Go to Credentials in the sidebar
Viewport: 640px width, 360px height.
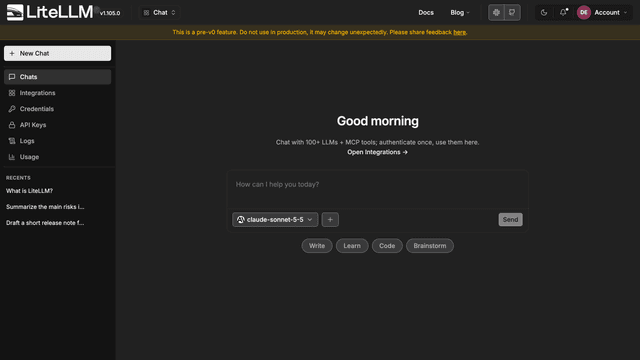click(x=58, y=109)
